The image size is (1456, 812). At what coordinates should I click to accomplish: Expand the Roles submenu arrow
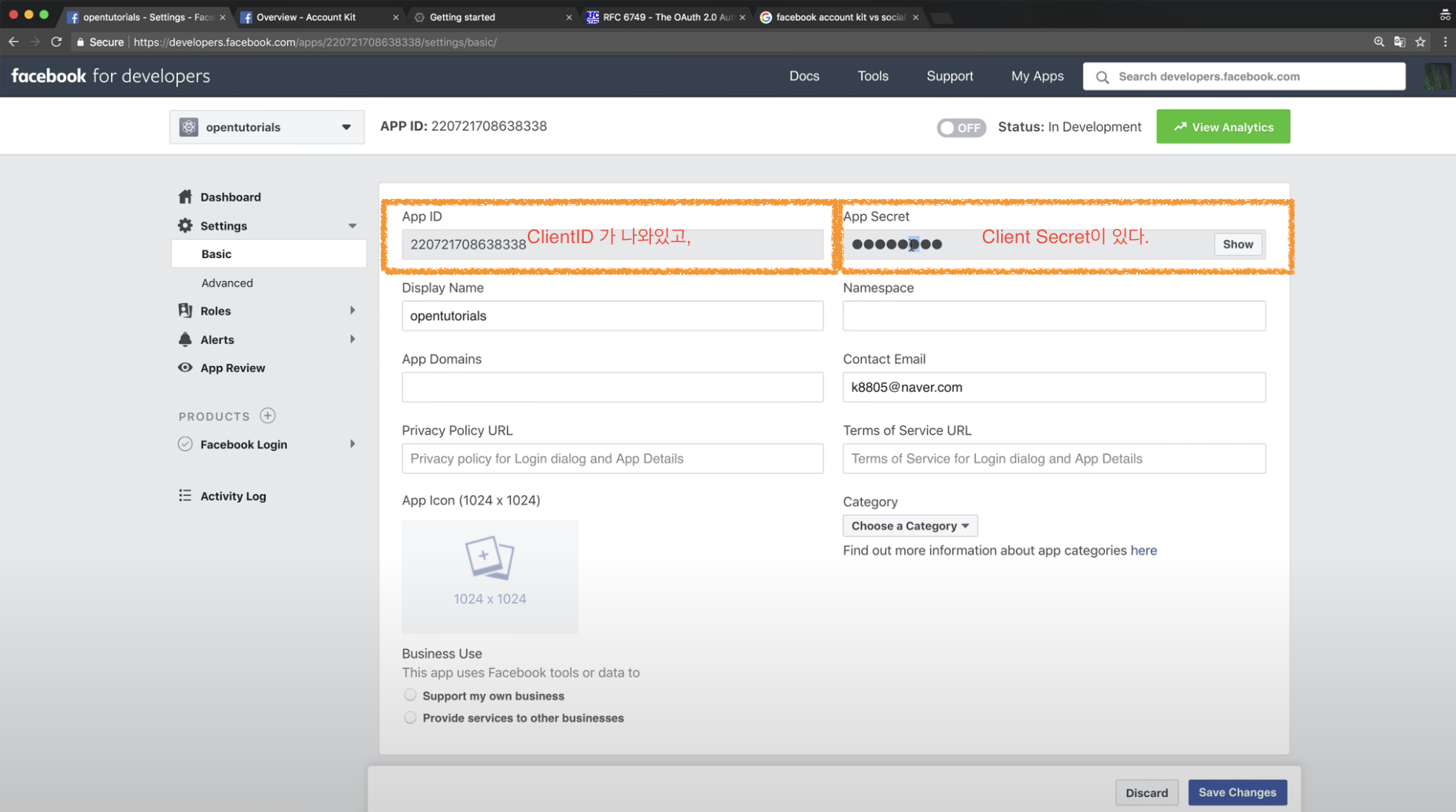point(353,311)
